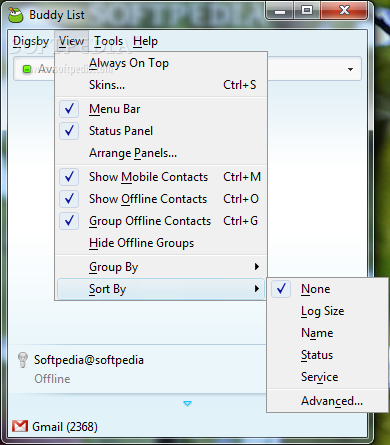Sort buddies by Status
Viewport: 390px width, 445px height.
pyautogui.click(x=327, y=355)
